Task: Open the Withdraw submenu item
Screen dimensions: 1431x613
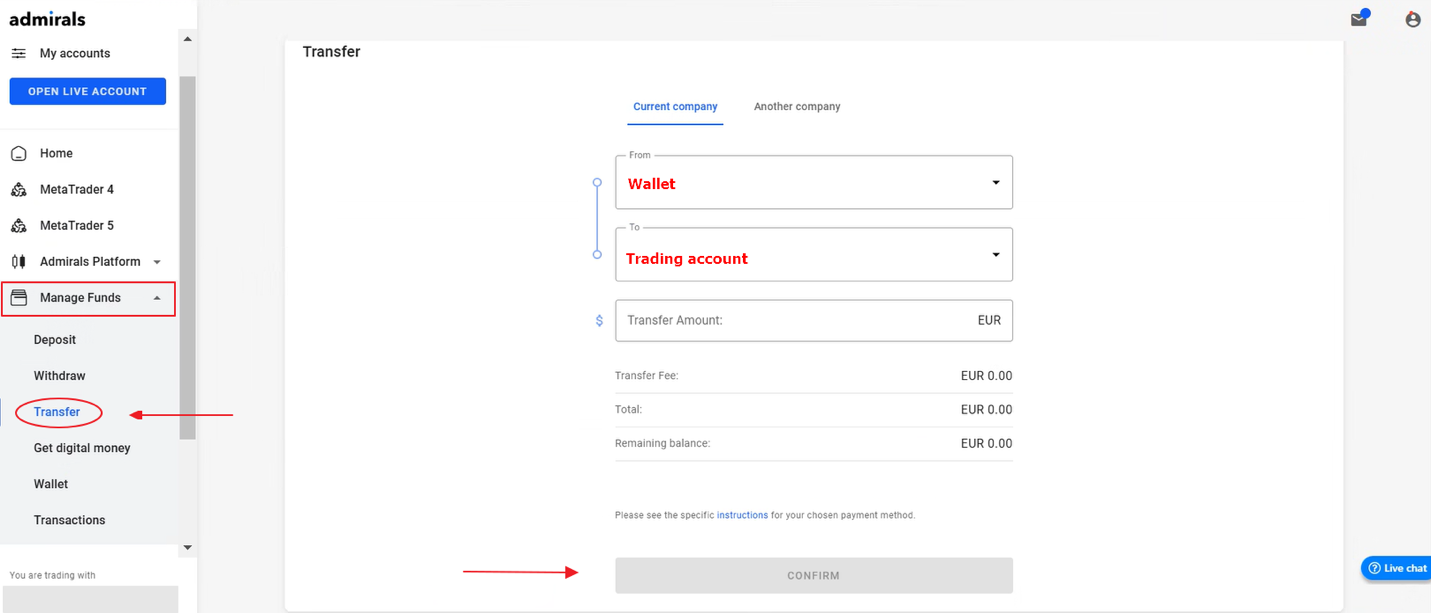Action: click(x=60, y=376)
